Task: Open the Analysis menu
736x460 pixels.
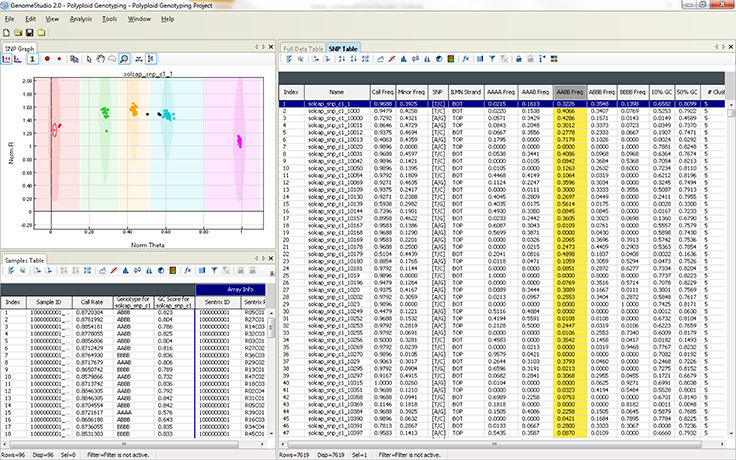Action: click(81, 19)
